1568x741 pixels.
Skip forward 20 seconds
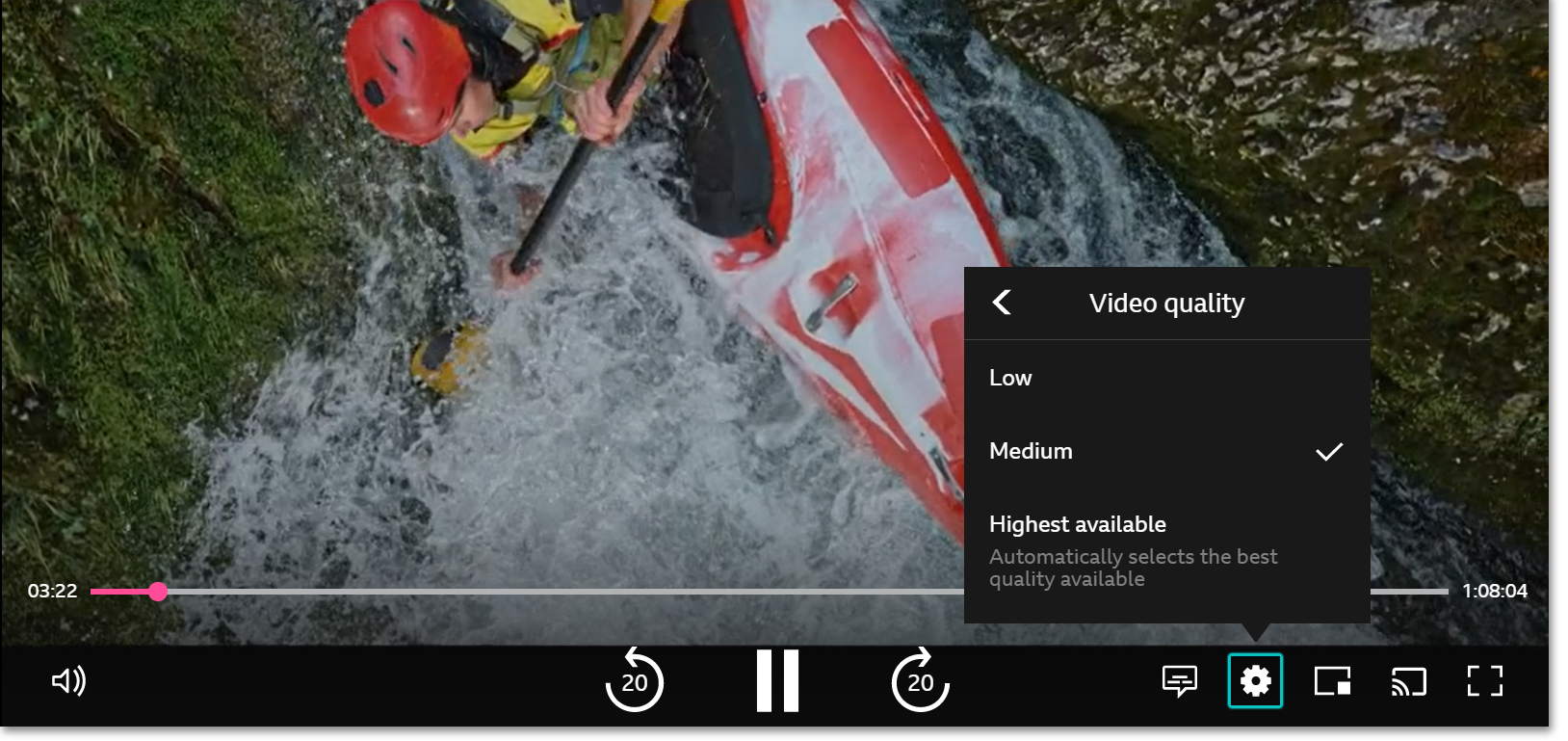pos(920,680)
